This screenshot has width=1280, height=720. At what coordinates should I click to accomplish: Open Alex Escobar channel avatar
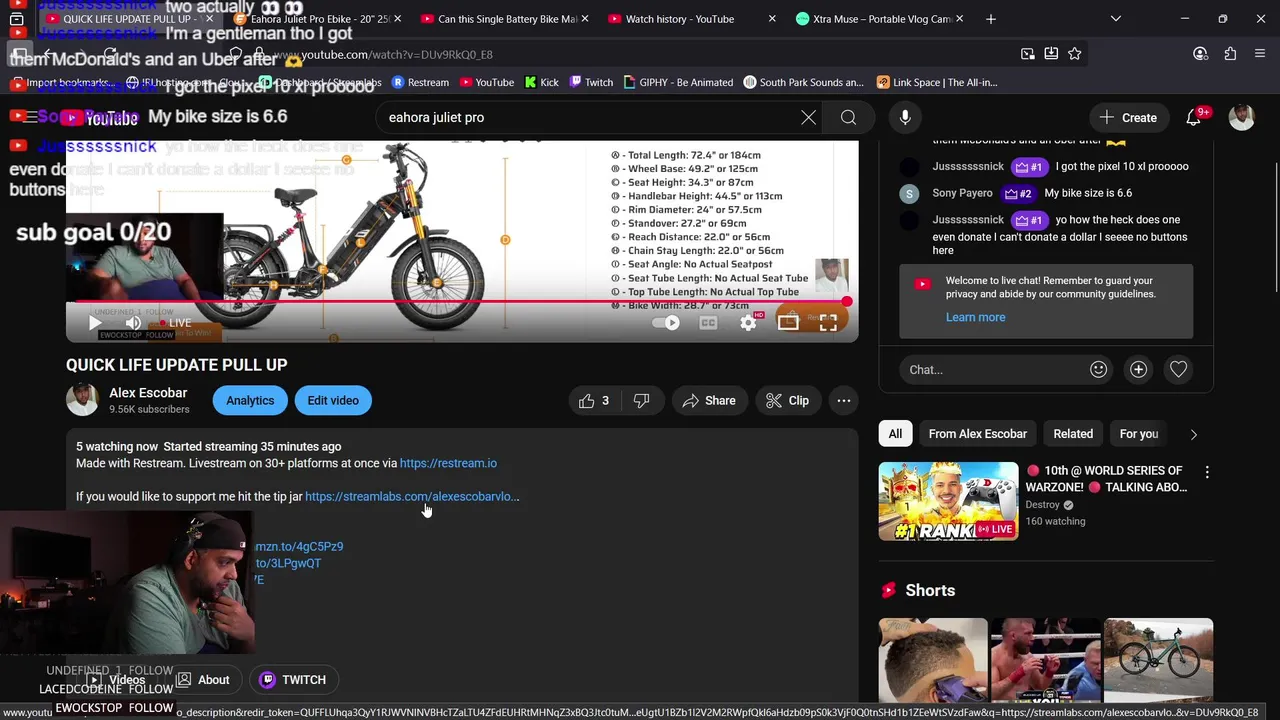coord(82,400)
